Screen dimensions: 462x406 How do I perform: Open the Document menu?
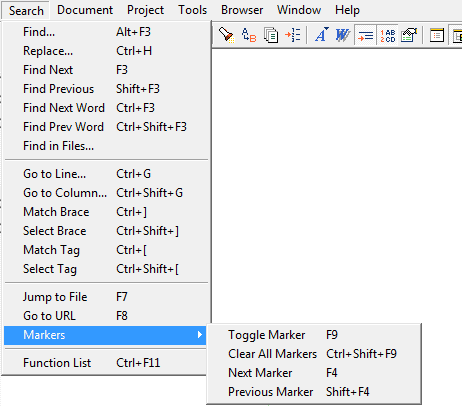coord(85,10)
